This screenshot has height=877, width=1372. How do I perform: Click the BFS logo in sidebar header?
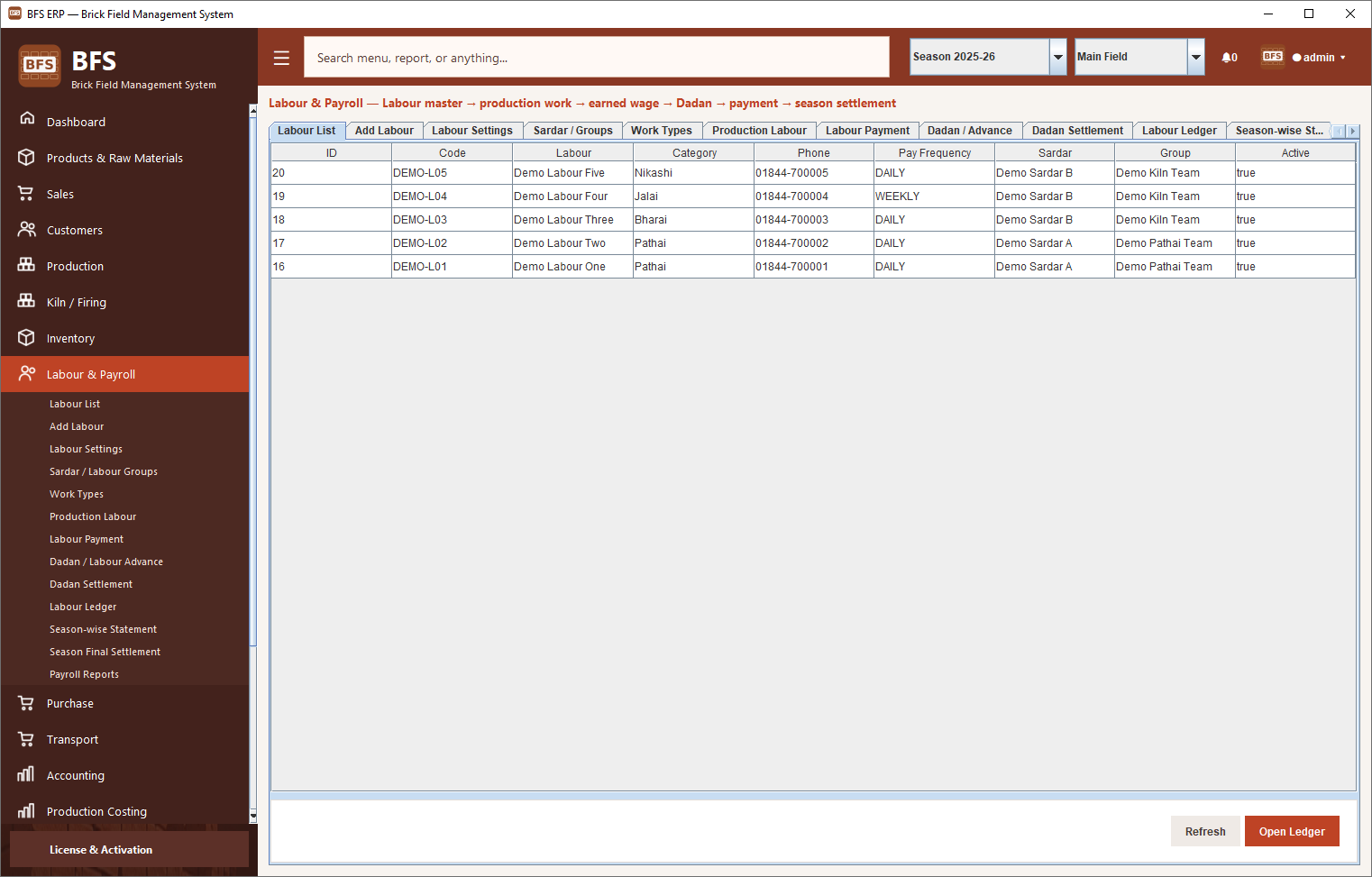(x=40, y=66)
